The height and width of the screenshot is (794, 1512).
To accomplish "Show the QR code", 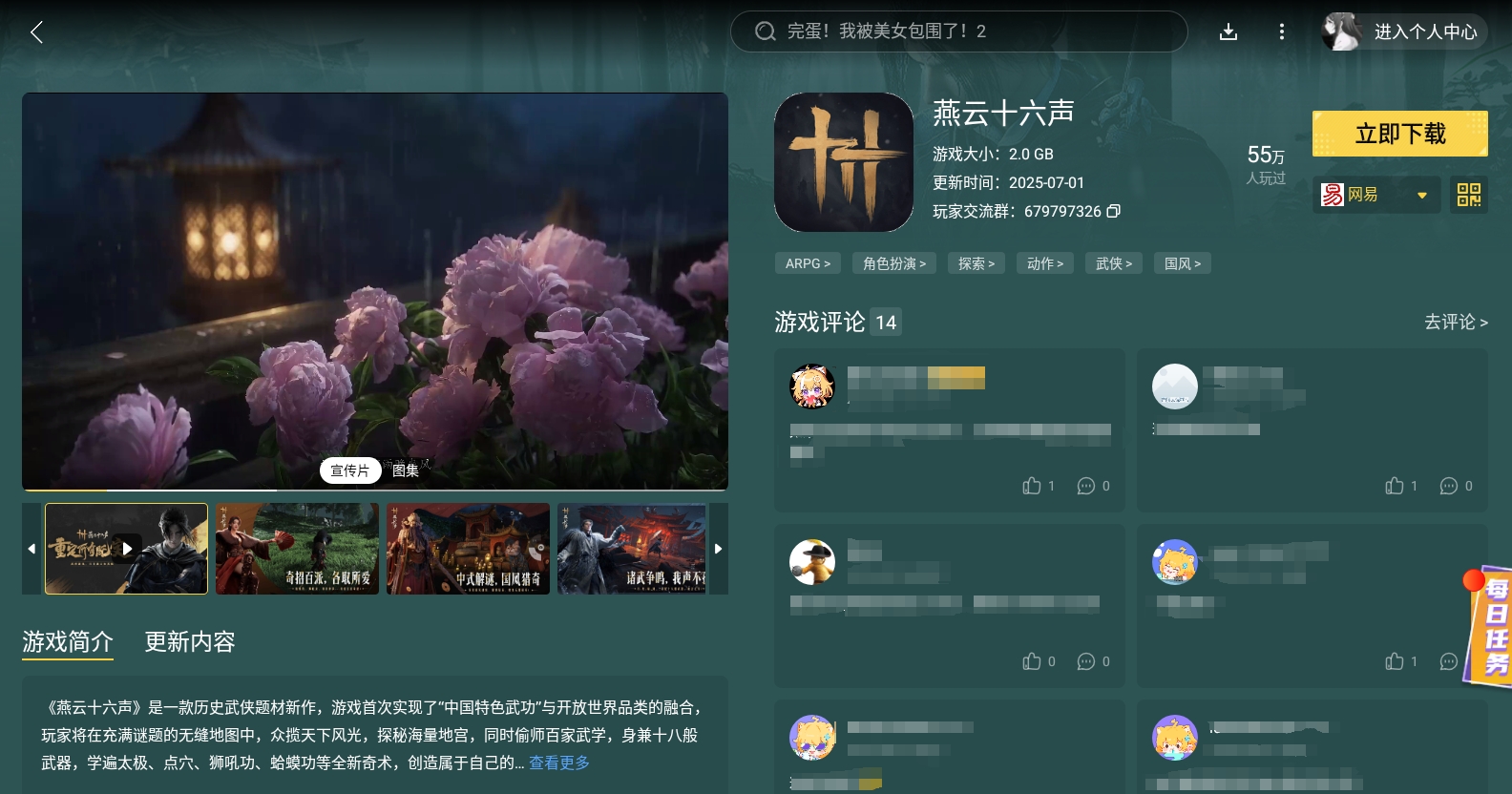I will 1468,195.
